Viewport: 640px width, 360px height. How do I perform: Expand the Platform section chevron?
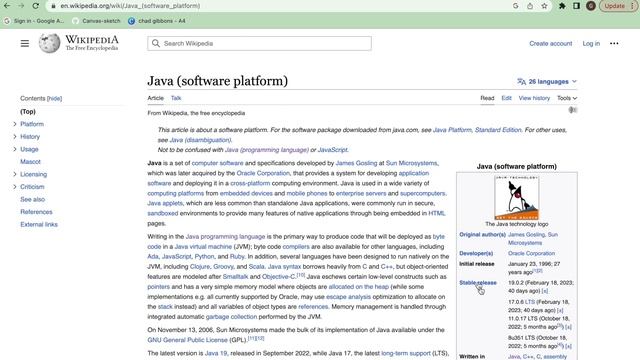tap(15, 124)
